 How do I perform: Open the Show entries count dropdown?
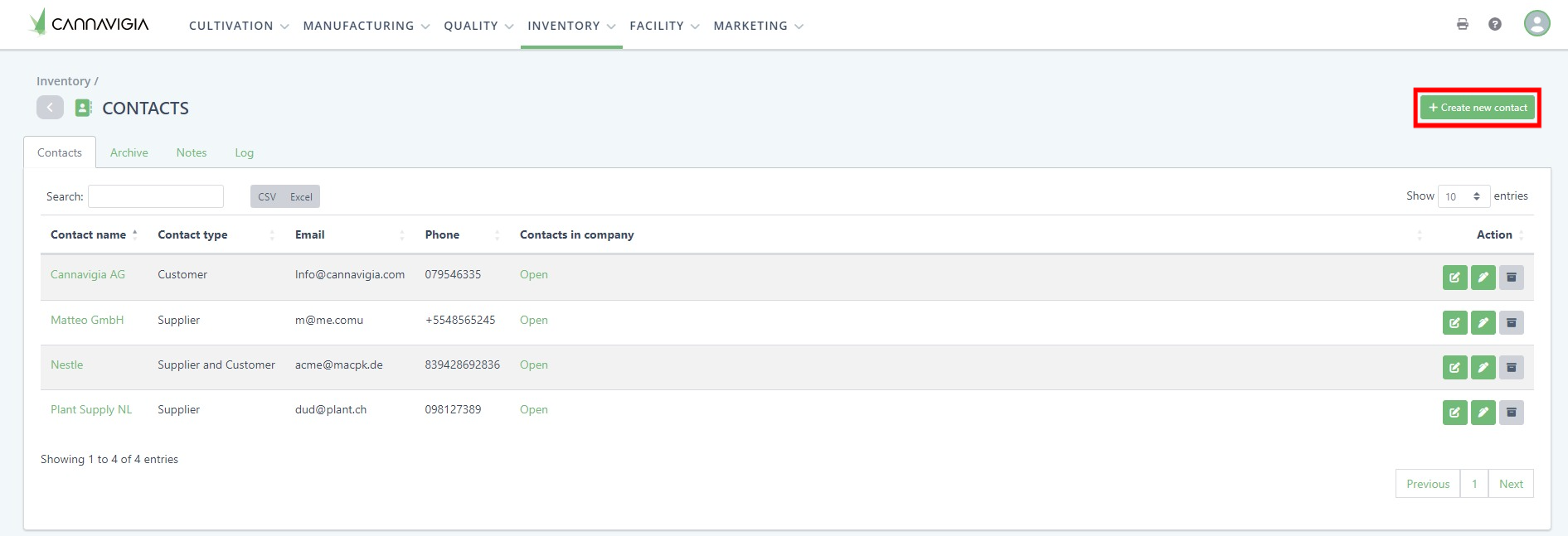pos(1463,196)
